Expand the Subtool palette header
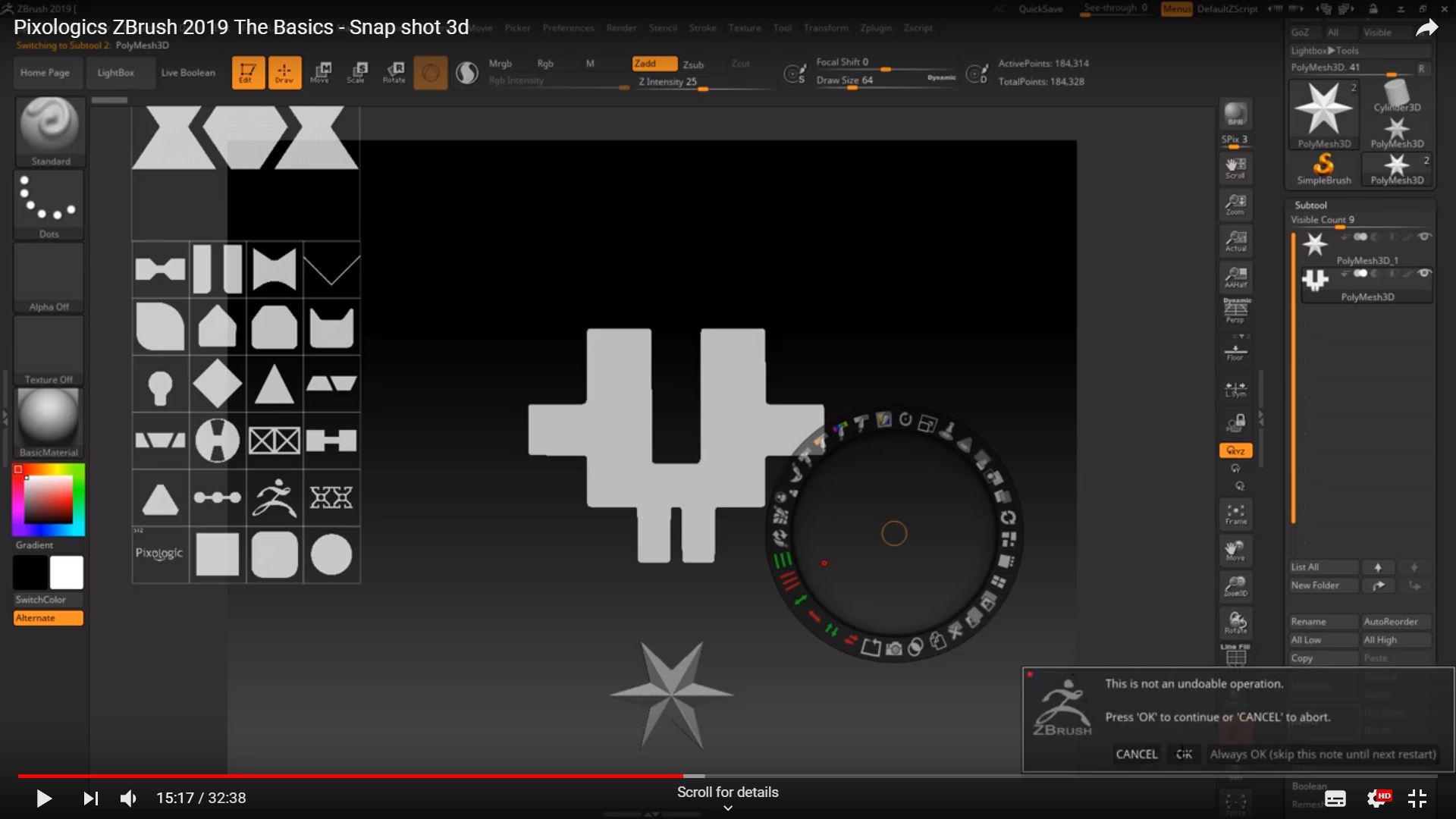This screenshot has width=1456, height=819. coord(1310,206)
